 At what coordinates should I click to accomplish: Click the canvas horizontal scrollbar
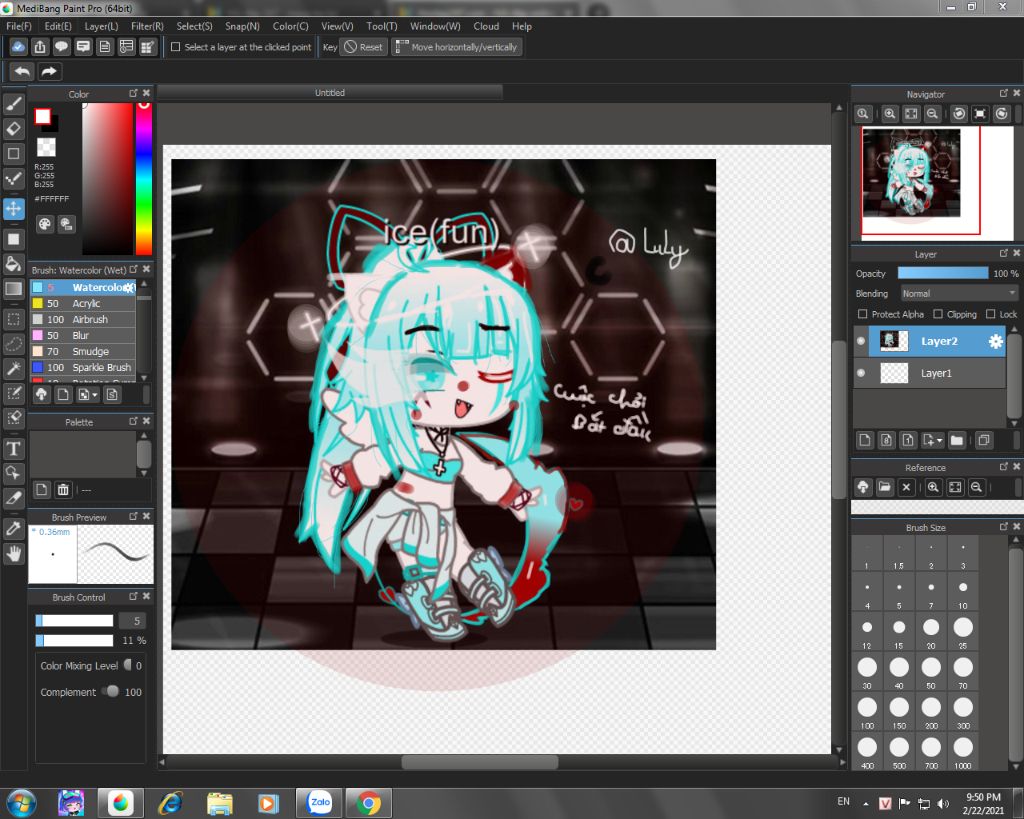coord(480,762)
